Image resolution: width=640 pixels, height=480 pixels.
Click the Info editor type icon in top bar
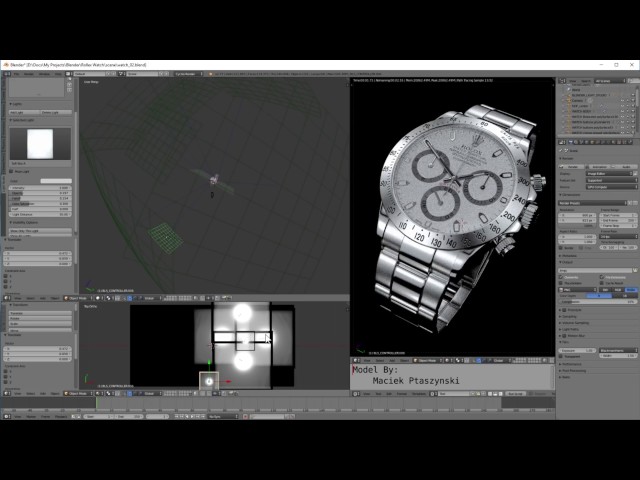pyautogui.click(x=7, y=74)
